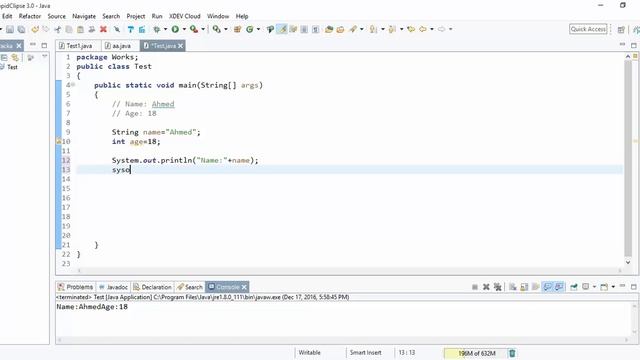Viewport: 640px width, 360px height.
Task: Switch to the Search tab
Action: coord(190,287)
